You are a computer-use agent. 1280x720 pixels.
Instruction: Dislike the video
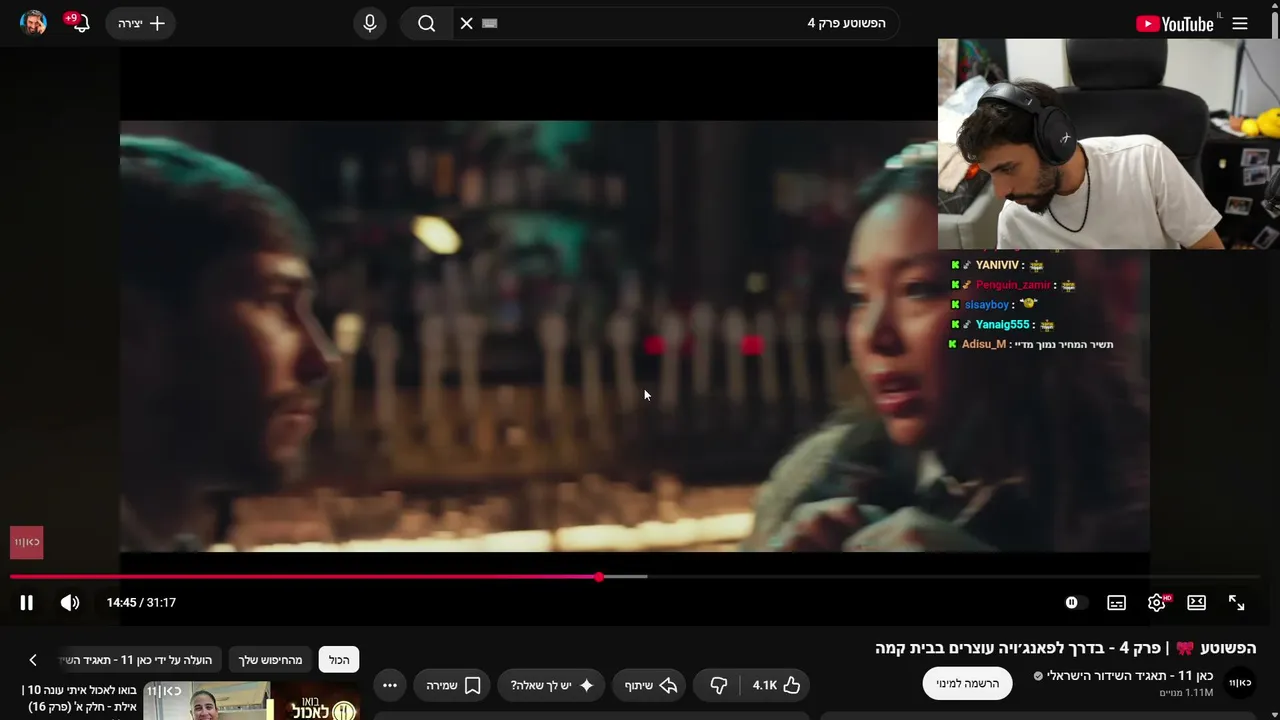coord(718,685)
